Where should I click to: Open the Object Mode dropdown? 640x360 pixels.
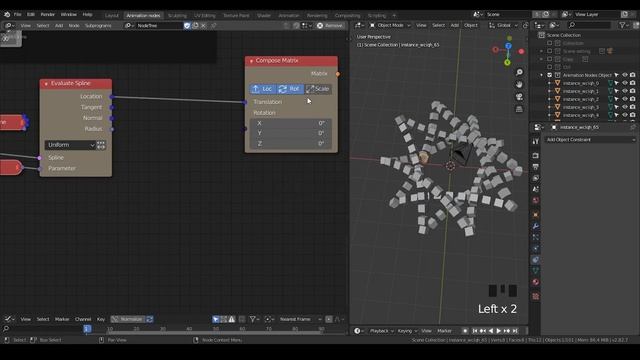coord(390,25)
